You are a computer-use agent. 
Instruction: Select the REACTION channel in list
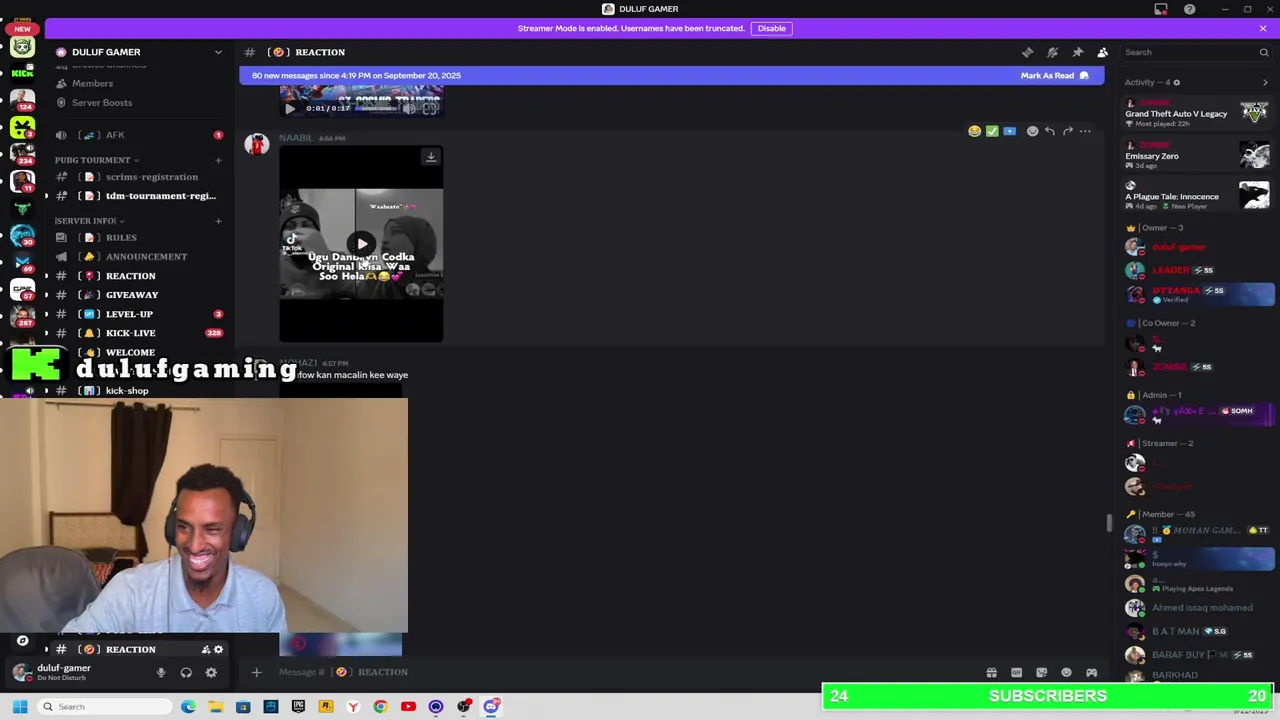click(130, 276)
